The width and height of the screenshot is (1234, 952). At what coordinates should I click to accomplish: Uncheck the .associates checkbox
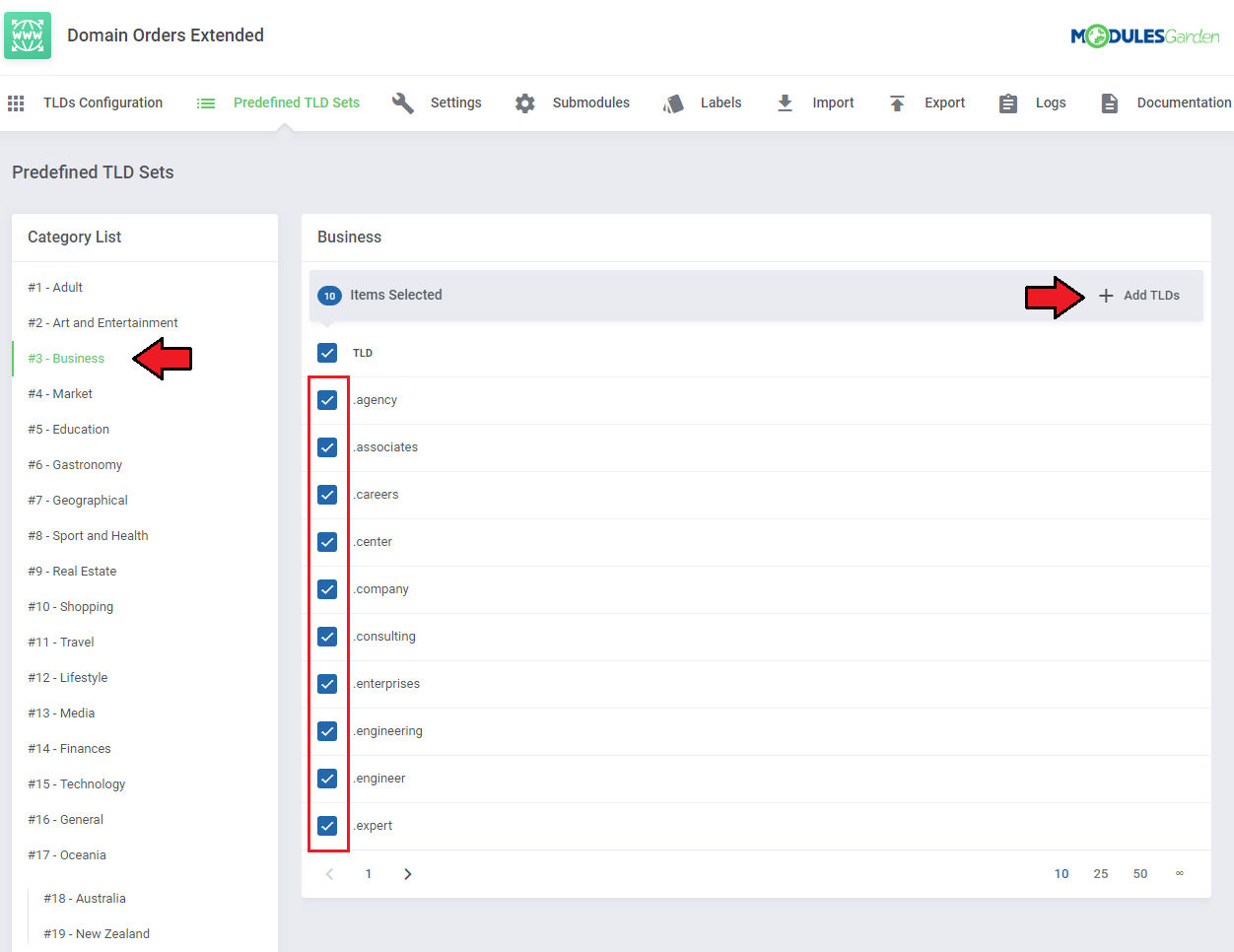(327, 447)
